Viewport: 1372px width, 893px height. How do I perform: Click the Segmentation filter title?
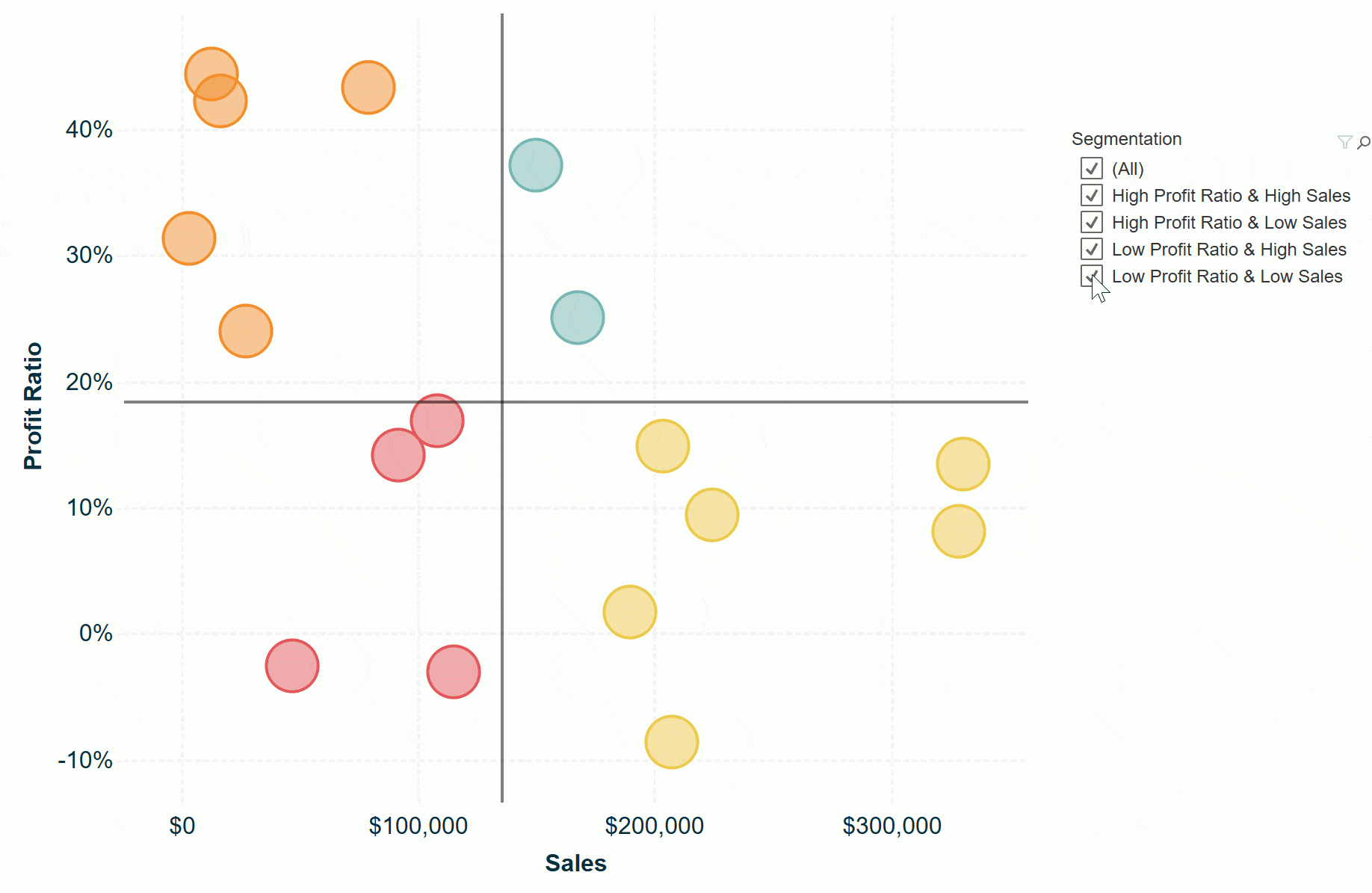1126,139
